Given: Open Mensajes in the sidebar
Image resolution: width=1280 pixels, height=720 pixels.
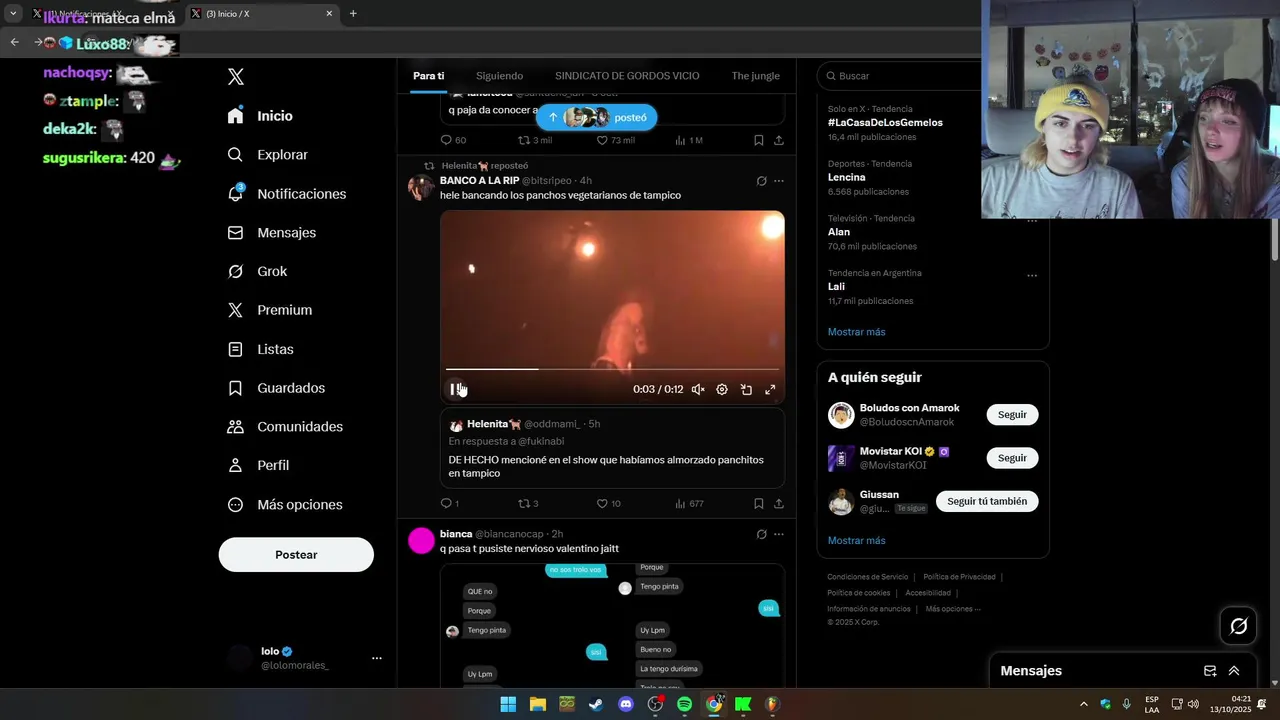Looking at the screenshot, I should coord(271,232).
